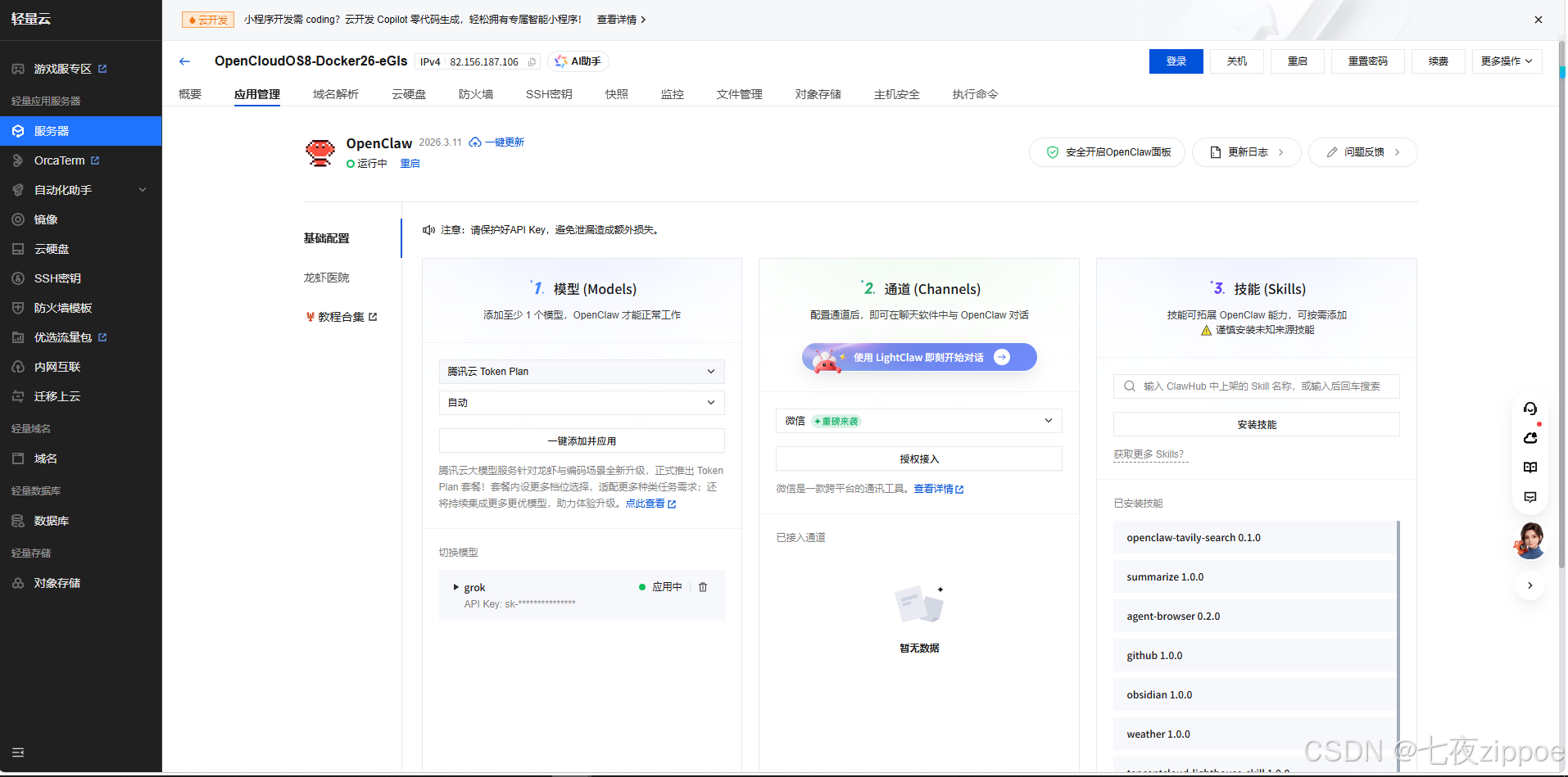The image size is (1568, 777).
Task: Open 数据库 in the sidebar
Action: pyautogui.click(x=52, y=521)
